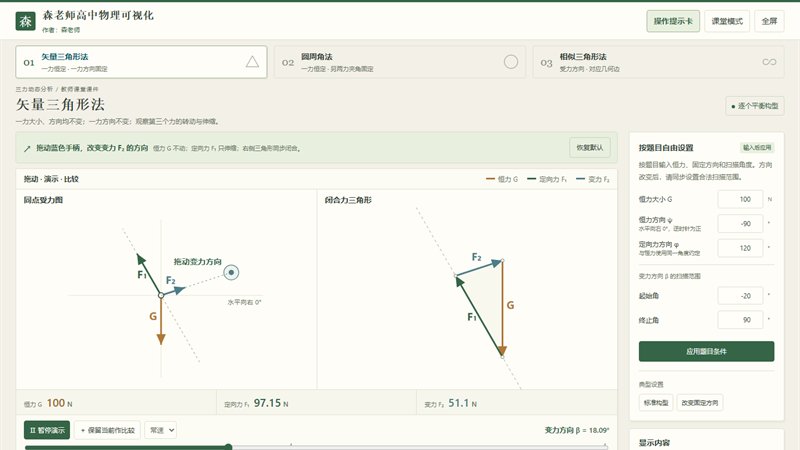800x450 pixels.
Task: Click the 变力方向 β = 18.09° readout
Action: tap(577, 430)
